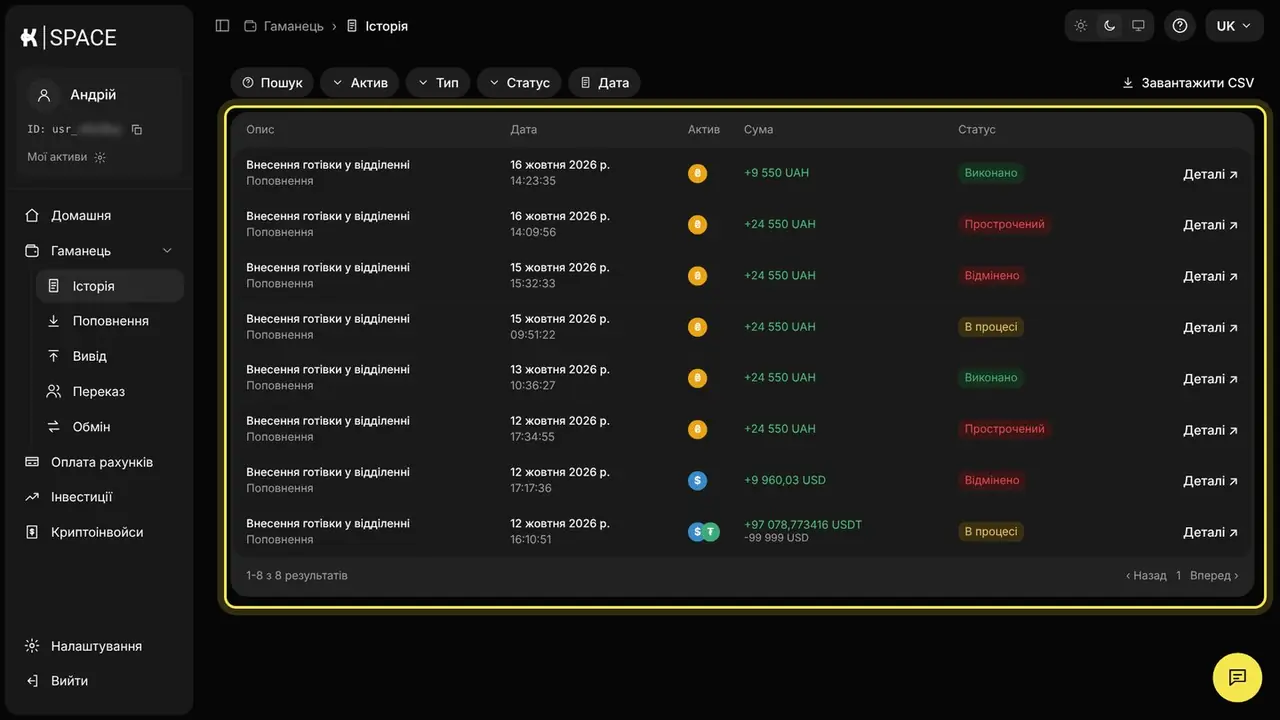1280x720 pixels.
Task: Open the help question mark icon
Action: tap(1180, 26)
